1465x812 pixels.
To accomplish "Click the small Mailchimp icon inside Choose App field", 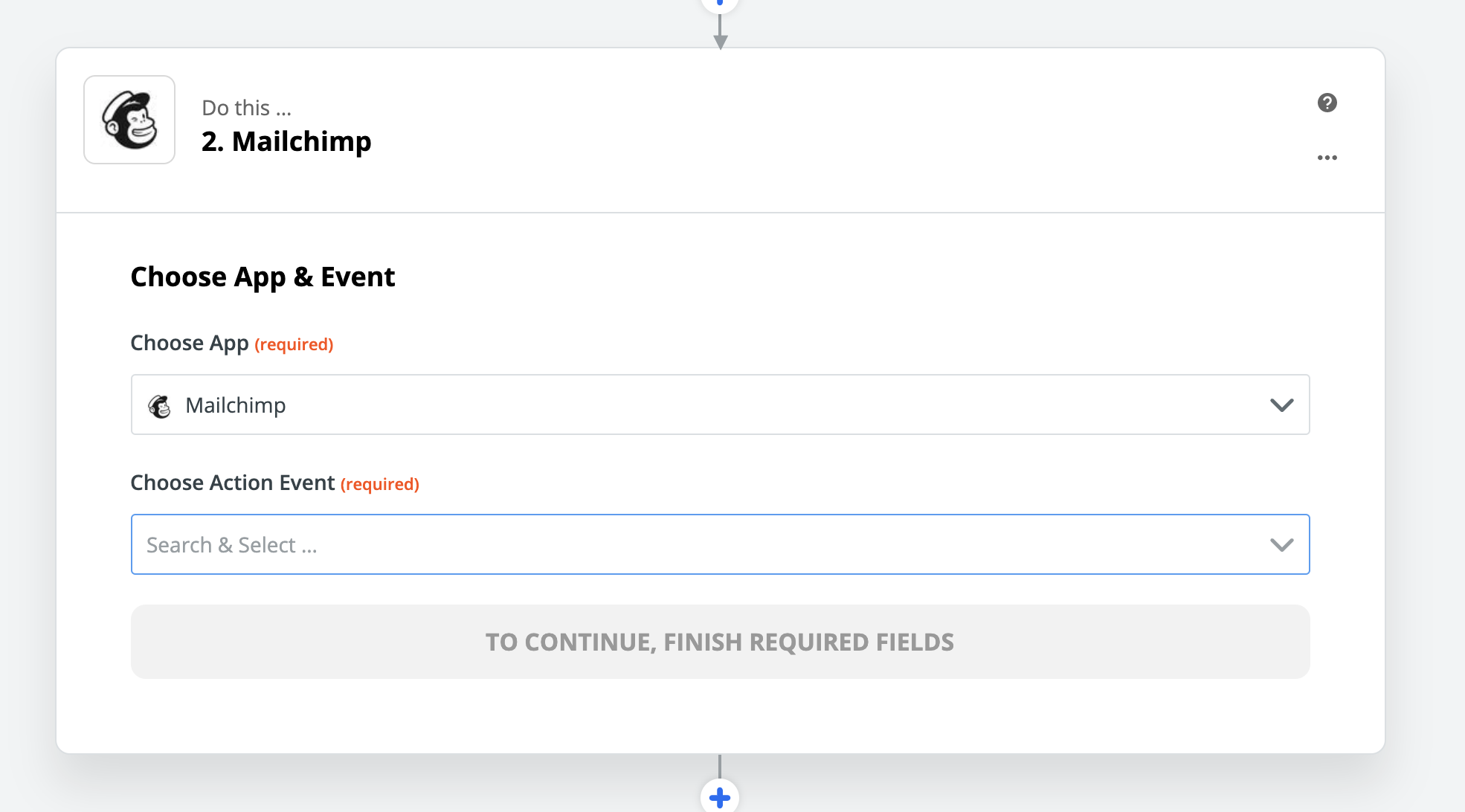I will (x=160, y=406).
